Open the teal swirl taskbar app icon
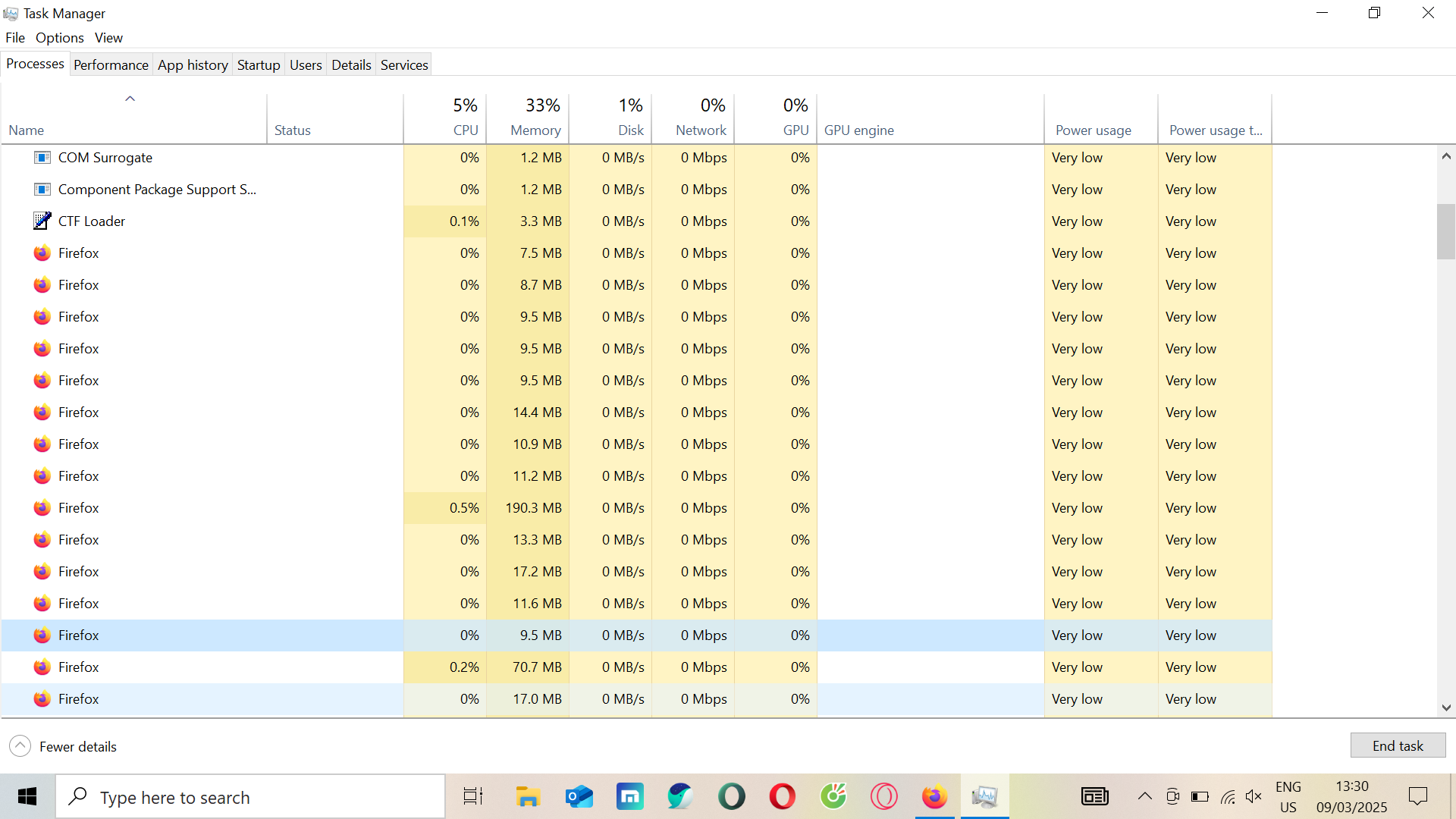The width and height of the screenshot is (1456, 819). (x=680, y=796)
